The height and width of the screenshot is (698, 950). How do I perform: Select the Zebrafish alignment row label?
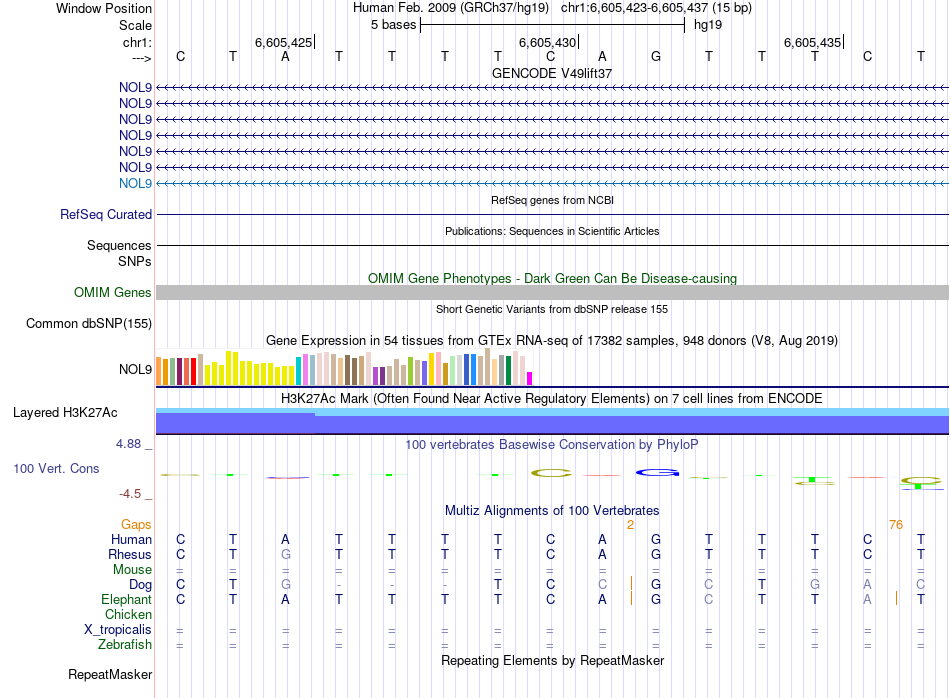coord(125,645)
